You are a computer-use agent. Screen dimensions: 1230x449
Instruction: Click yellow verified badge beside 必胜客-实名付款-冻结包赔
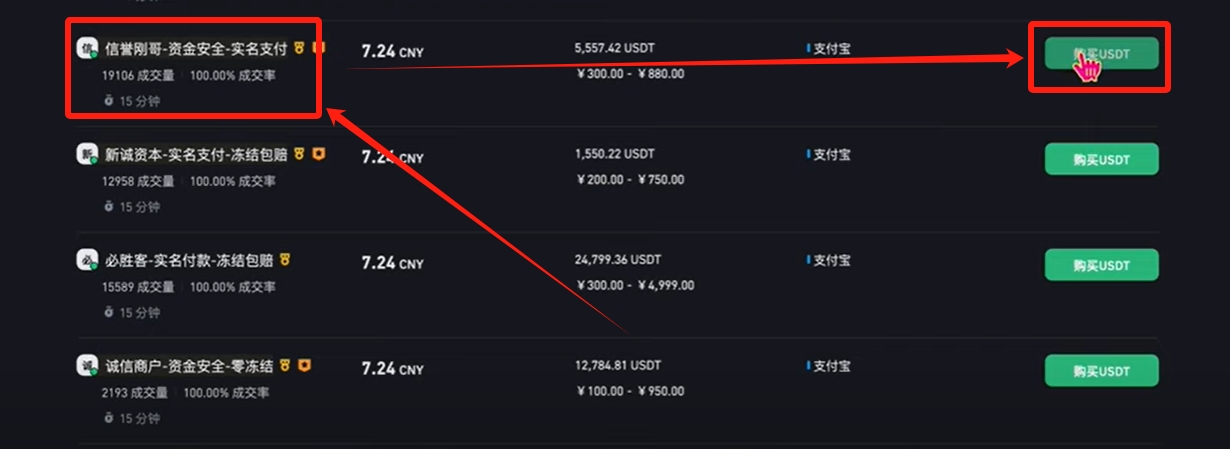coord(285,260)
